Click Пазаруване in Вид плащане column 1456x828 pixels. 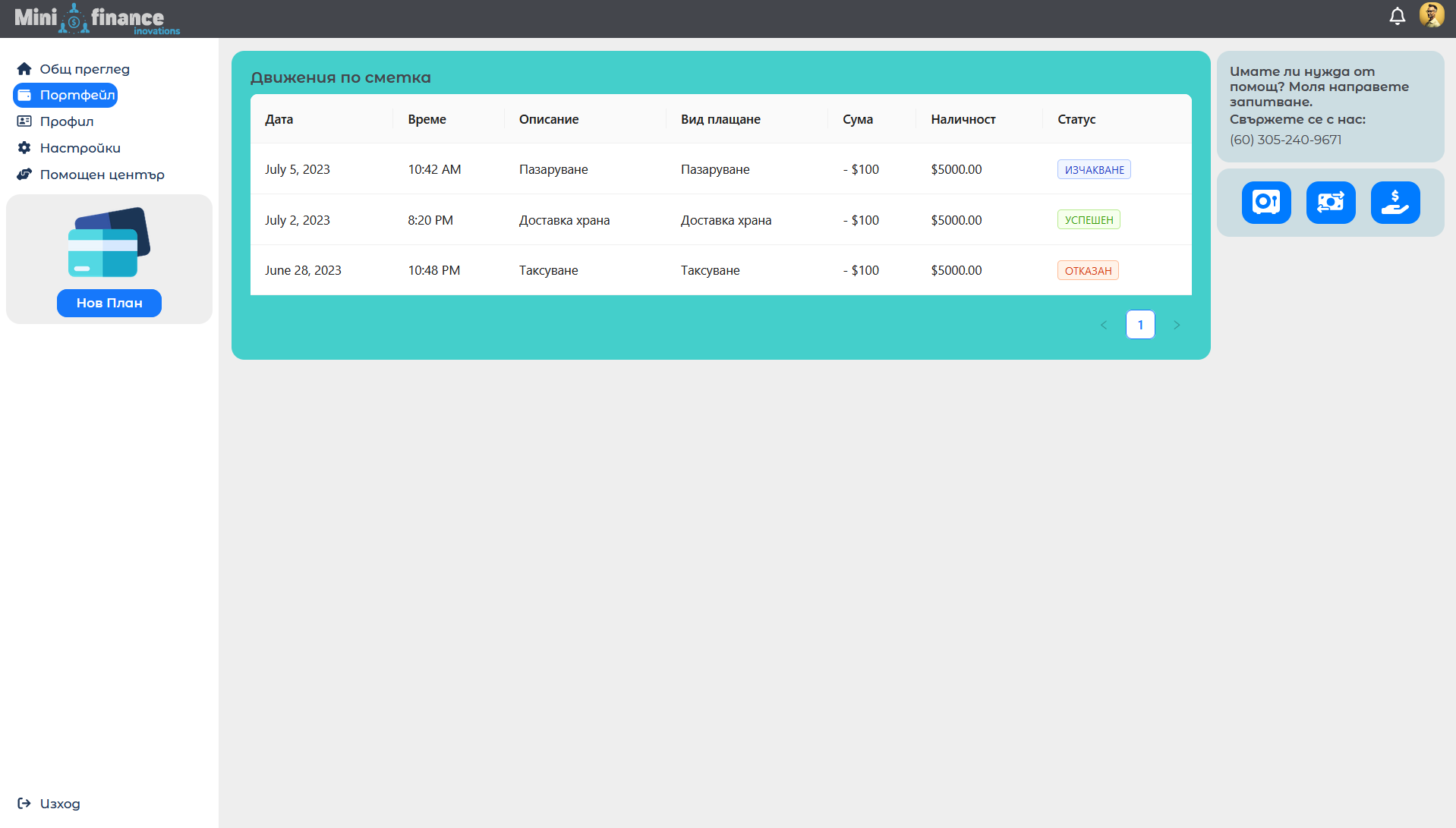(x=715, y=169)
